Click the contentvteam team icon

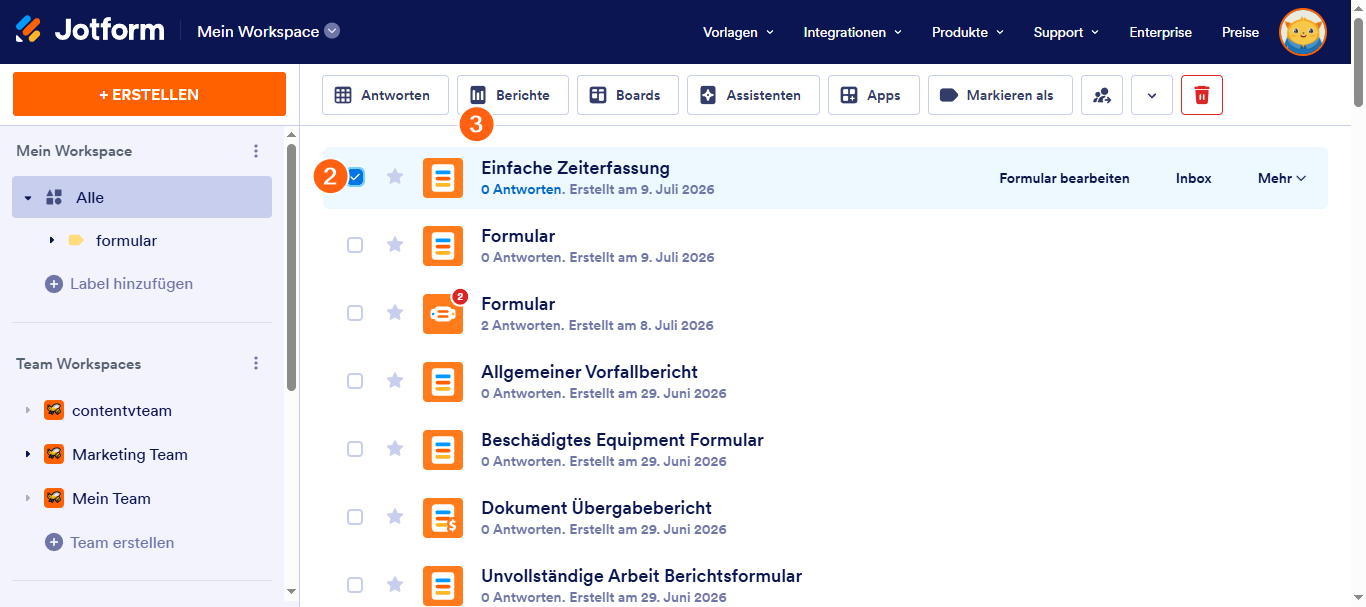pos(54,411)
